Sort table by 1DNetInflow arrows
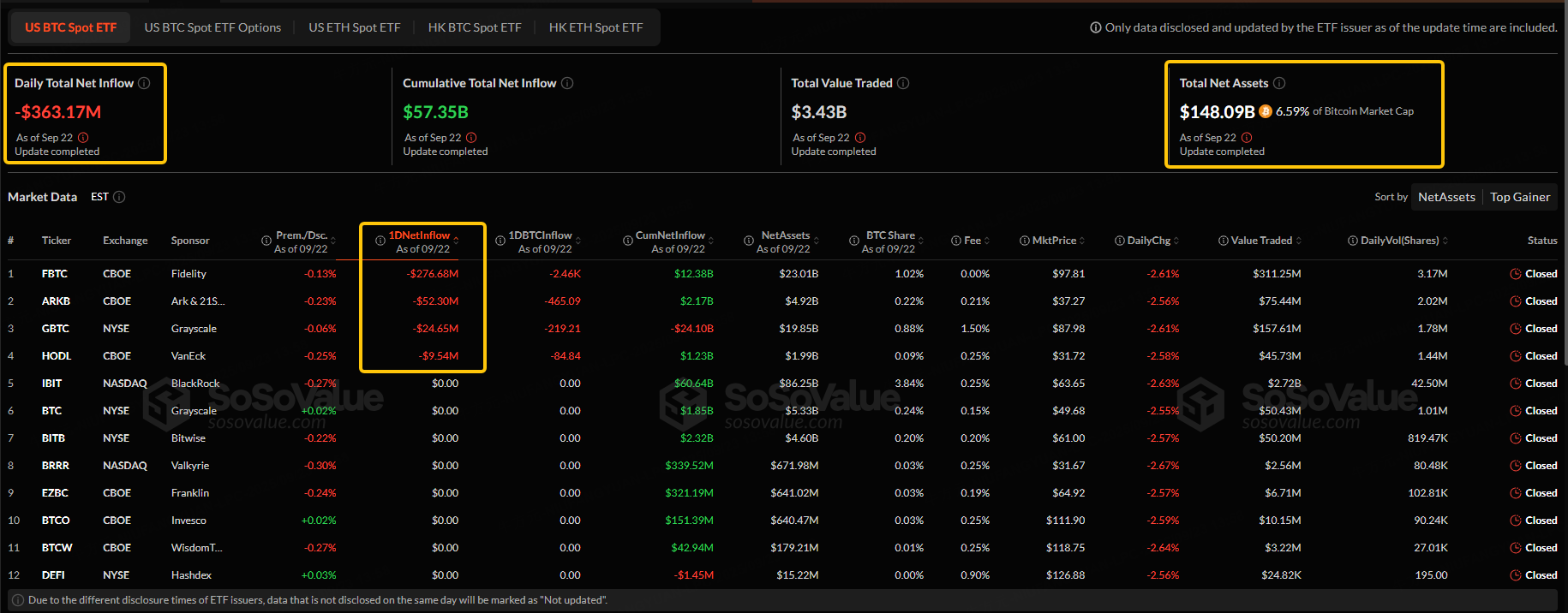 [x=456, y=241]
